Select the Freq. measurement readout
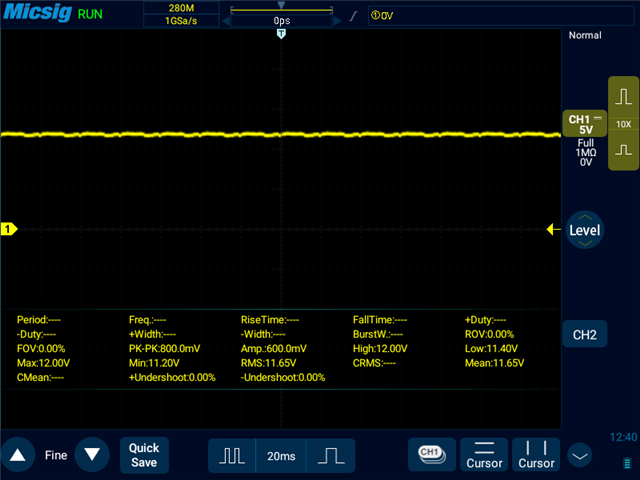 point(147,320)
